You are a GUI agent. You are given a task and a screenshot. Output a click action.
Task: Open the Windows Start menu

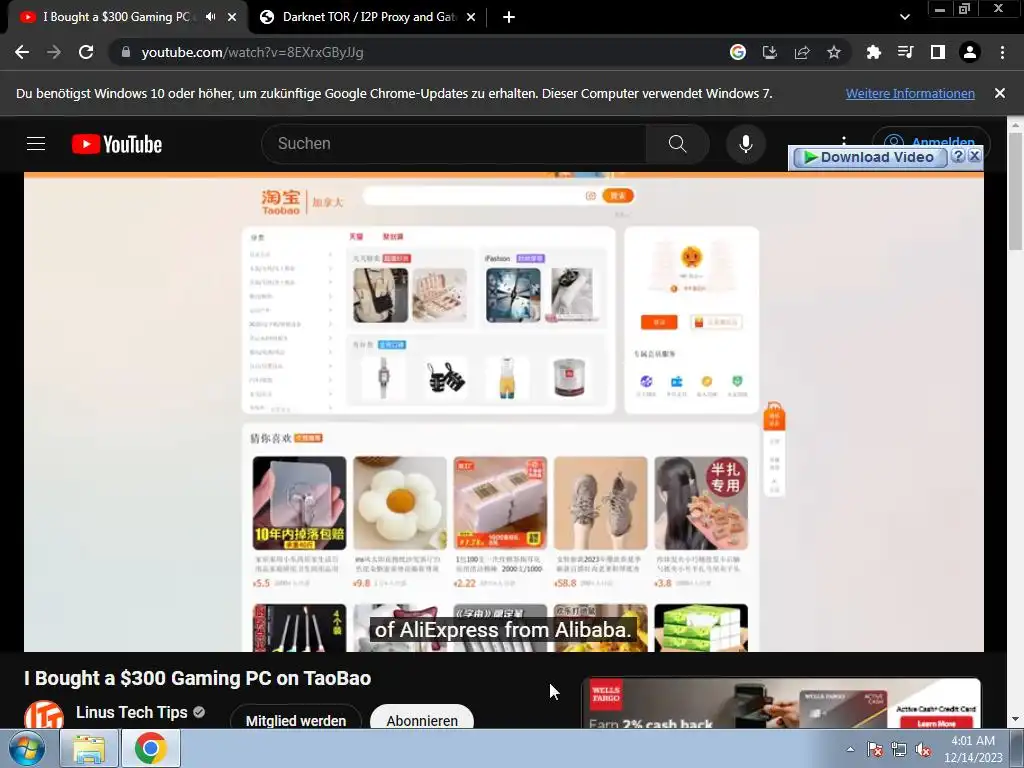click(27, 748)
